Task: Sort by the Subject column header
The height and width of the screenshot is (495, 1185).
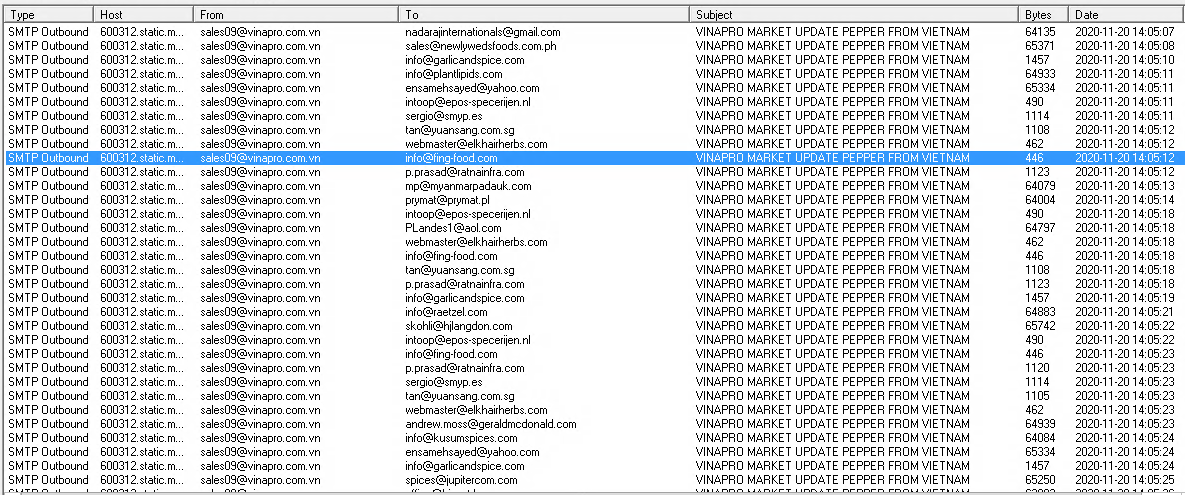Action: point(854,14)
